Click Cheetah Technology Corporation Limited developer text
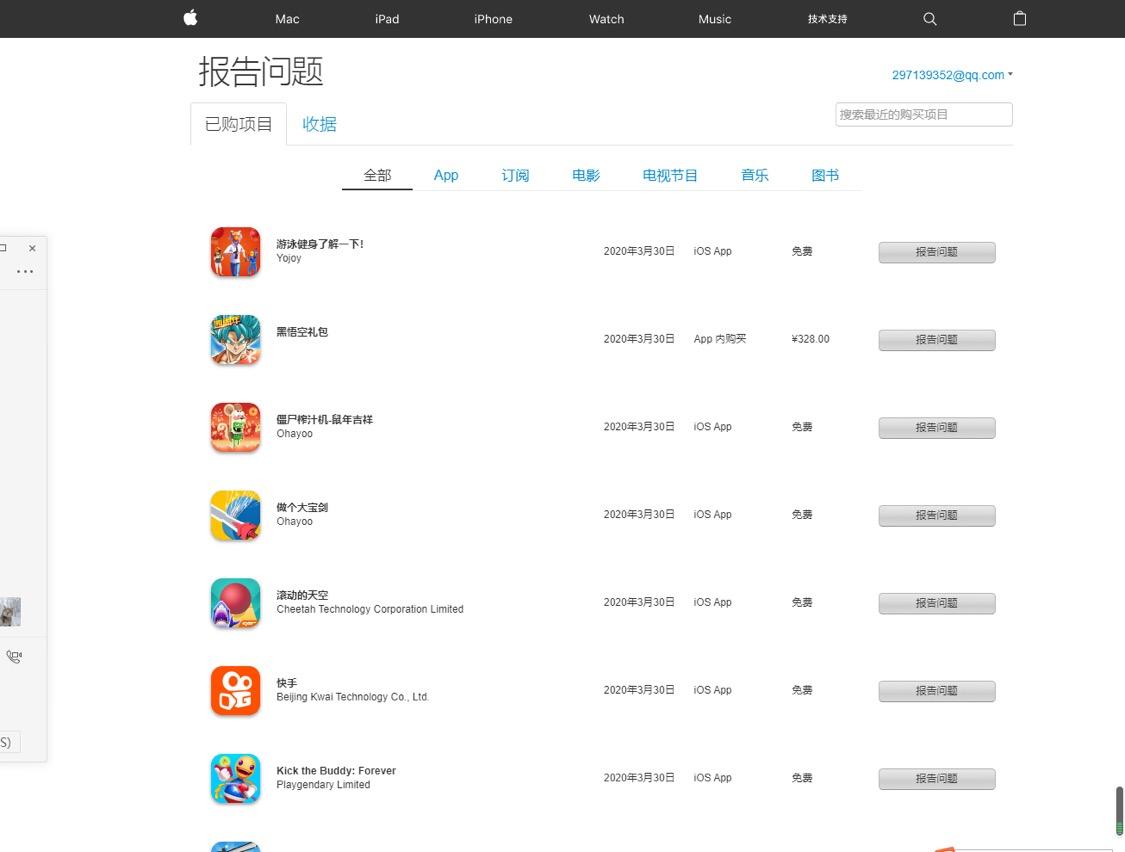Viewport: 1125px width, 852px height. click(x=369, y=609)
